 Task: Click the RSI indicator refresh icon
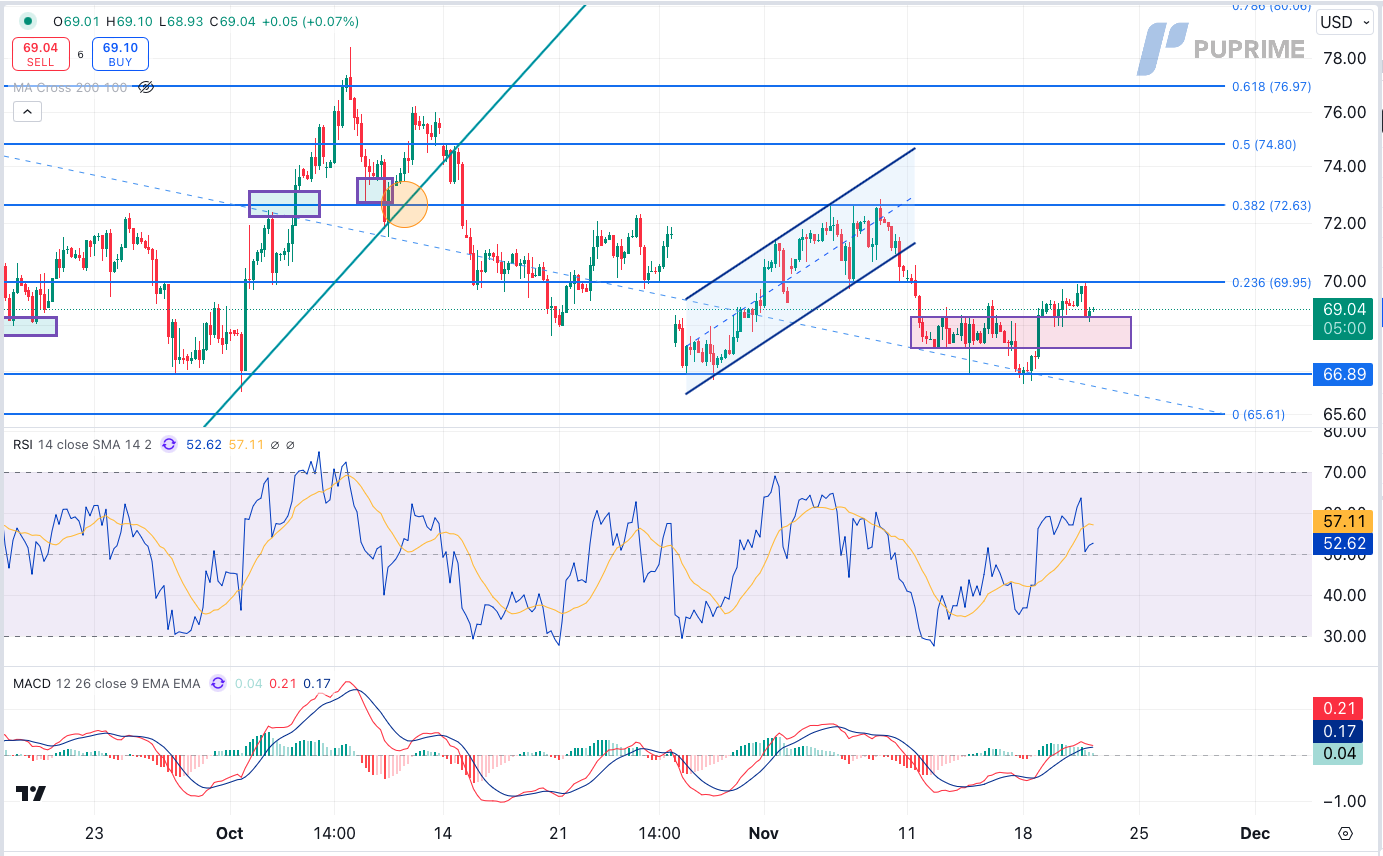pyautogui.click(x=167, y=444)
